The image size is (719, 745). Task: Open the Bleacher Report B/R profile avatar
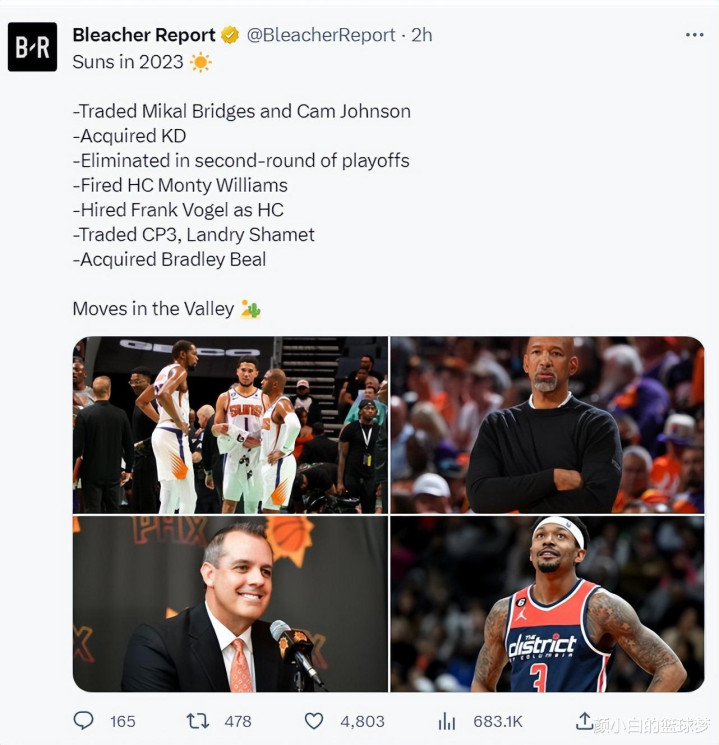[32, 47]
